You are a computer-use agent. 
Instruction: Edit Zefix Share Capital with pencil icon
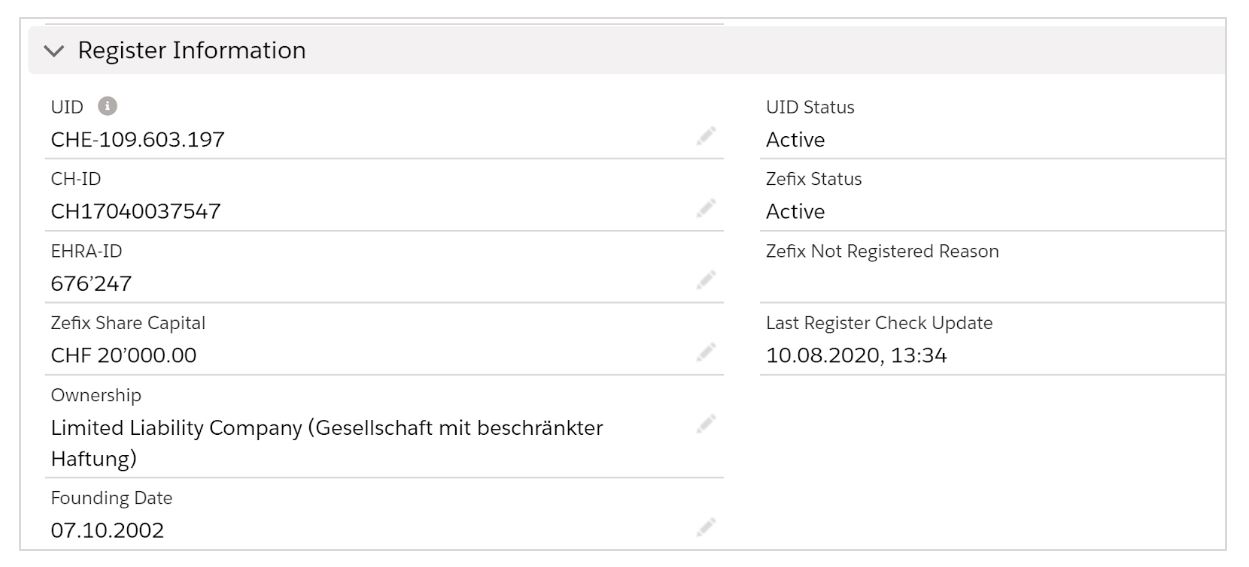[706, 353]
